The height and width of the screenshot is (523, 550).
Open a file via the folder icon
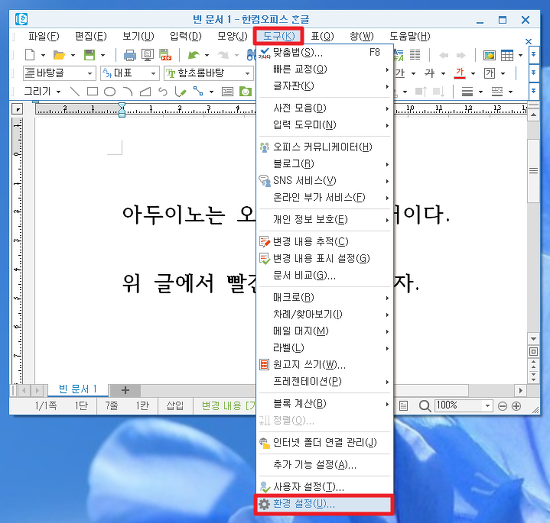[x=59, y=55]
